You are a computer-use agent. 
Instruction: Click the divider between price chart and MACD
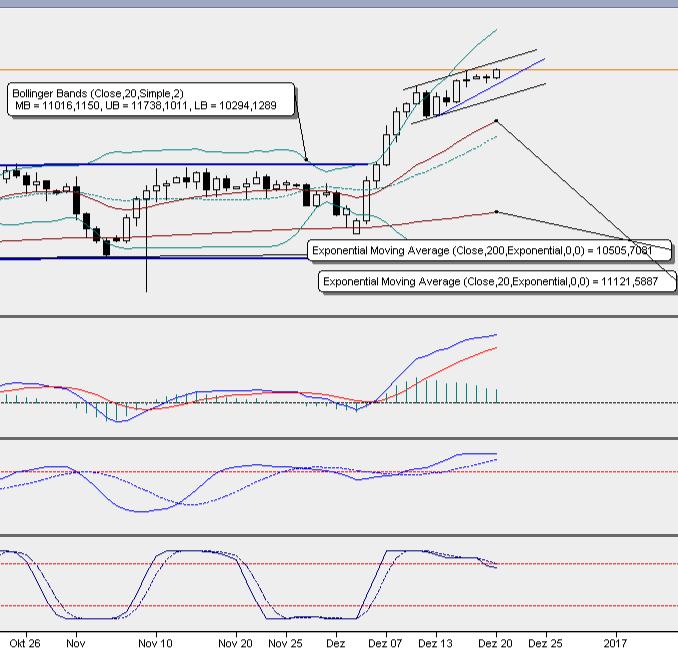click(339, 317)
